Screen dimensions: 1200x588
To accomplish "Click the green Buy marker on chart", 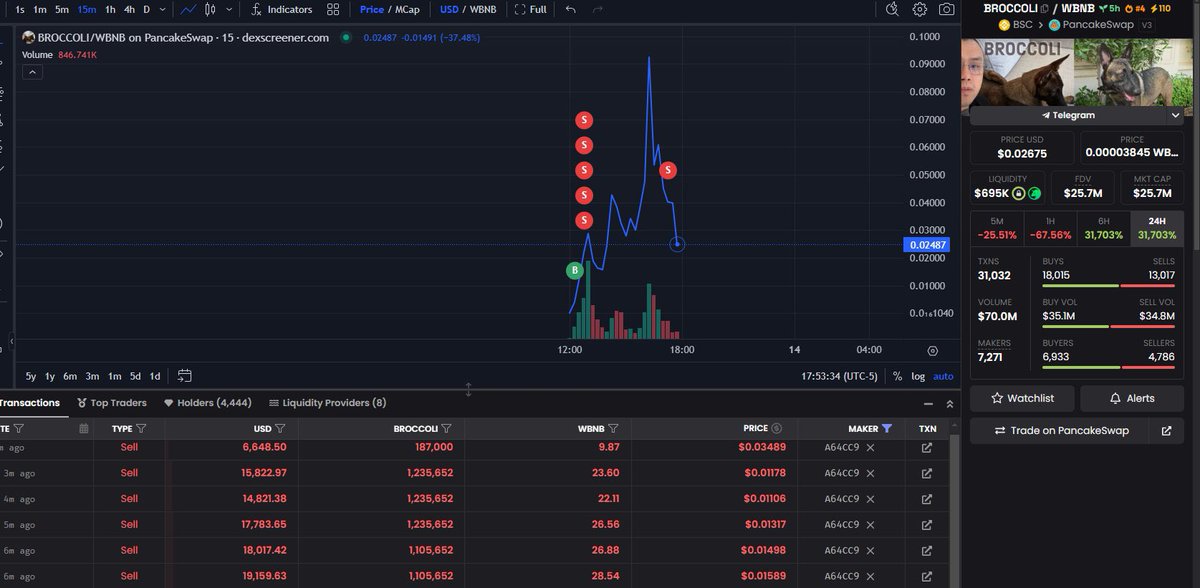I will (574, 270).
